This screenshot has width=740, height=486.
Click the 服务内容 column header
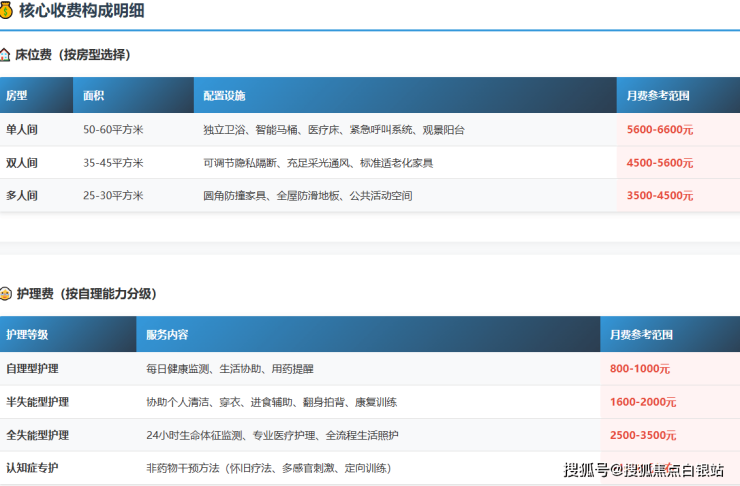coord(167,335)
